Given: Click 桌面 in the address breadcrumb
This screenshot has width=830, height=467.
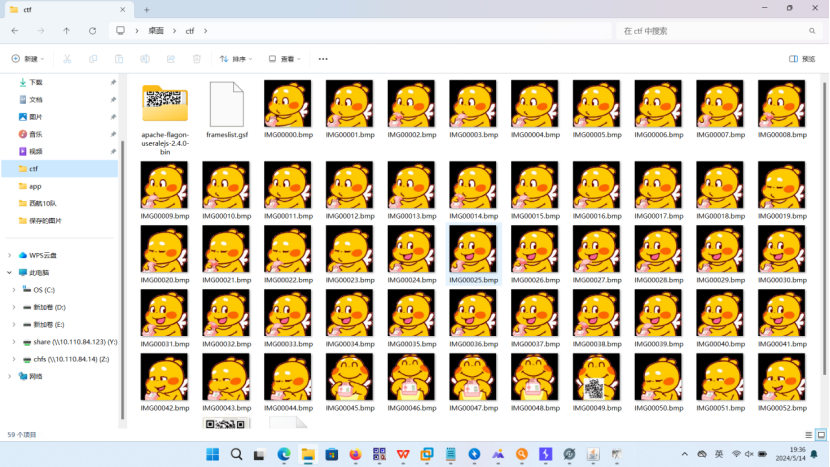Looking at the screenshot, I should 156,31.
